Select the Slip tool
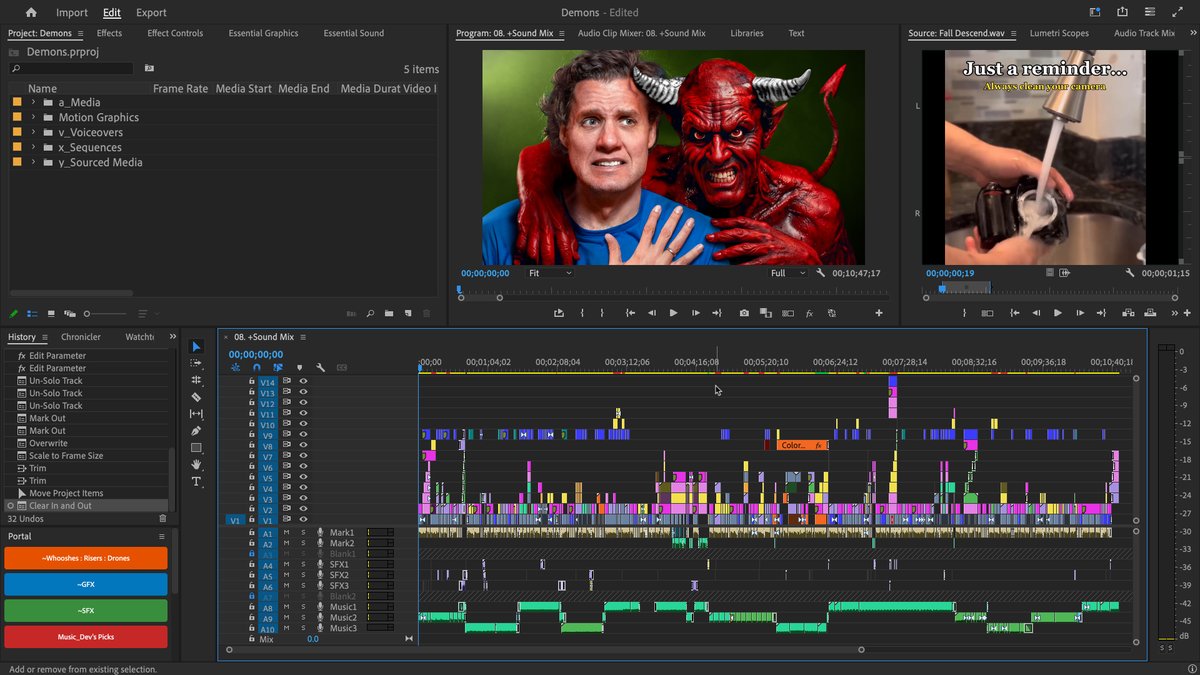1200x675 pixels. click(x=196, y=414)
